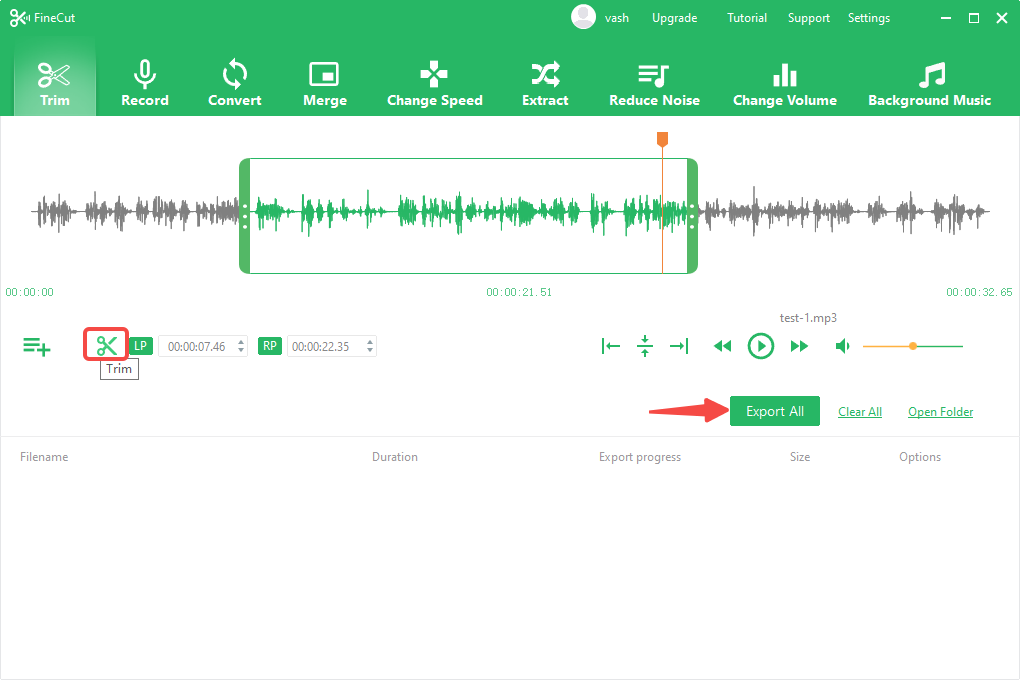Click the scissors Trim icon
The width and height of the screenshot is (1020, 680).
point(107,346)
